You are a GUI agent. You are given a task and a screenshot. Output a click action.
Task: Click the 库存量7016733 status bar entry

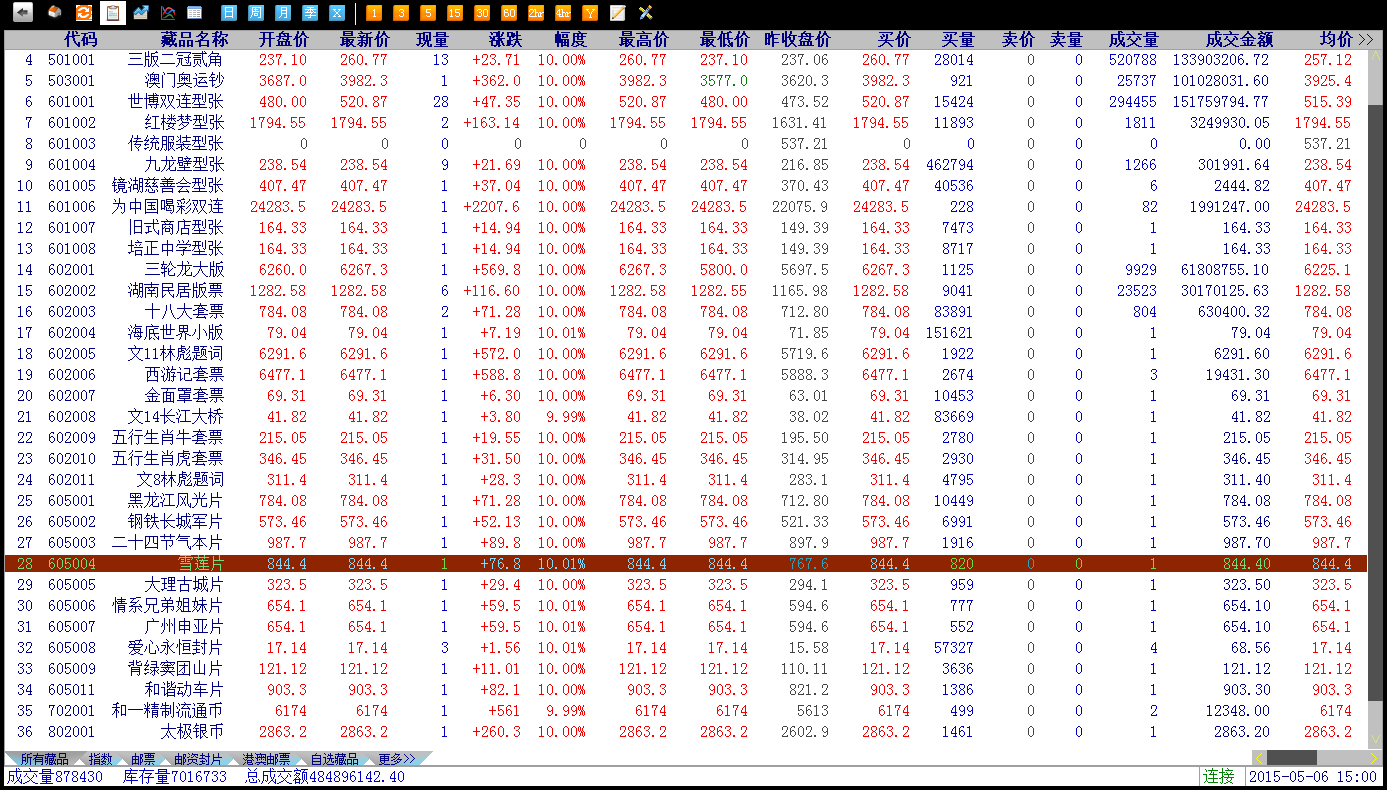tap(175, 777)
